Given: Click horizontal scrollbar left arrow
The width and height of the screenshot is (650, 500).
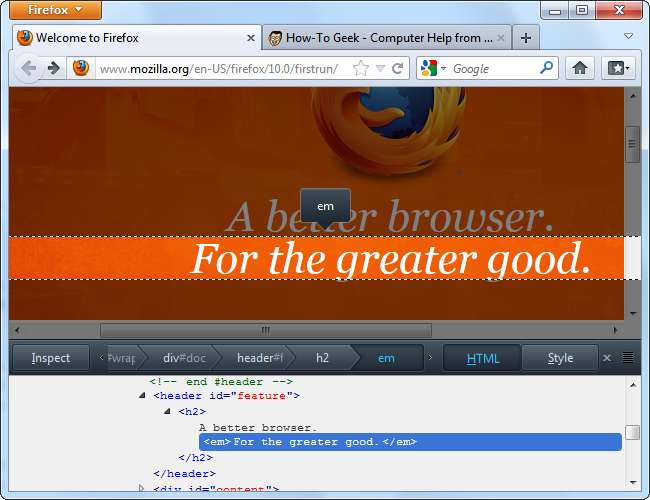Looking at the screenshot, I should (17, 330).
